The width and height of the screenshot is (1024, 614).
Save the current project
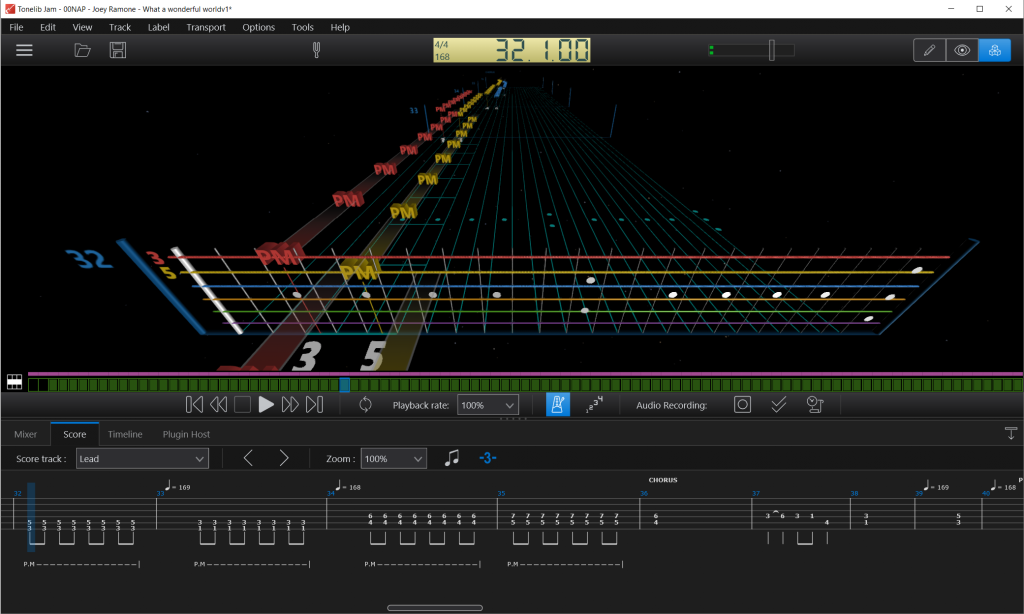(x=117, y=50)
